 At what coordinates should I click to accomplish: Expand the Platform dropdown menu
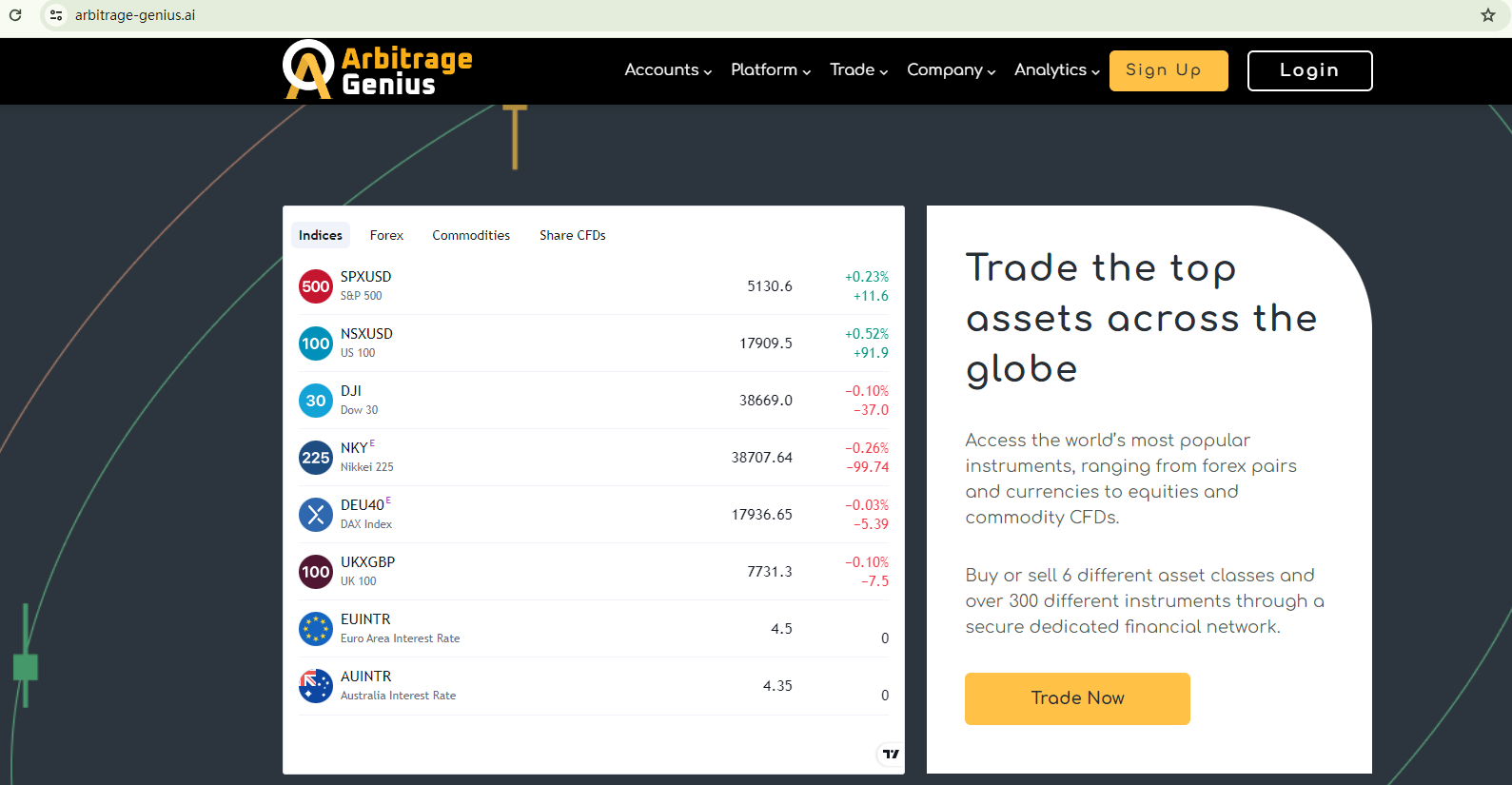771,70
